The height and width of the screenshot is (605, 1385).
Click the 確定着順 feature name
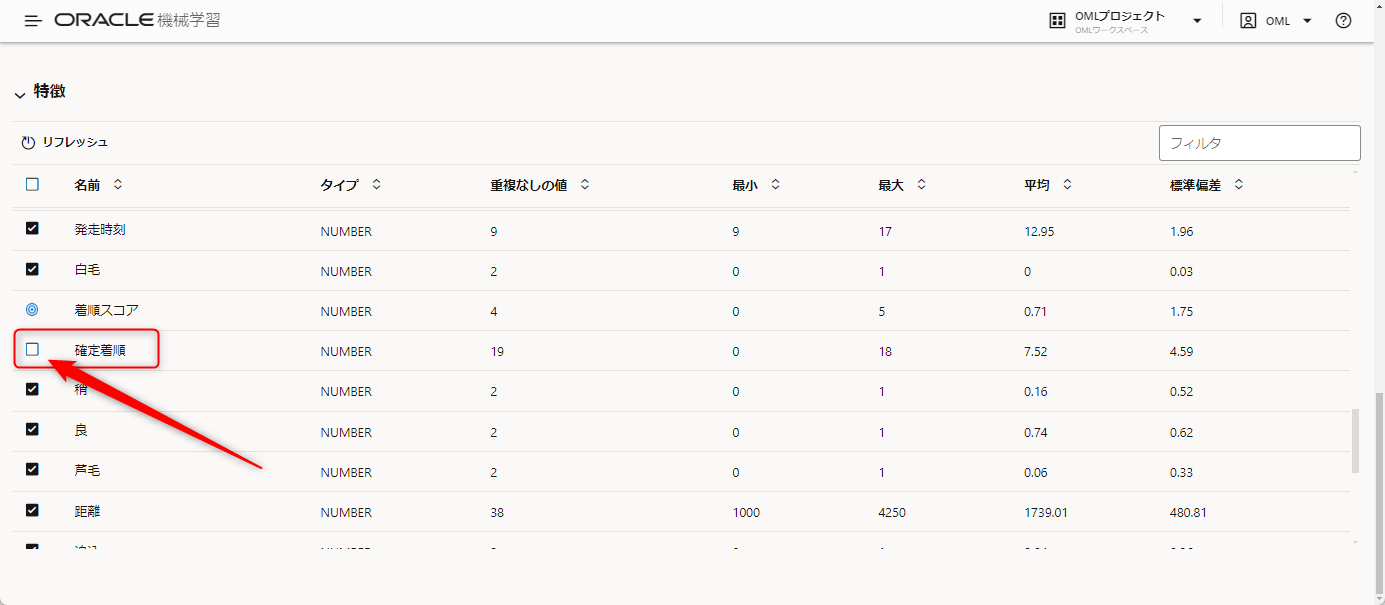pos(100,351)
